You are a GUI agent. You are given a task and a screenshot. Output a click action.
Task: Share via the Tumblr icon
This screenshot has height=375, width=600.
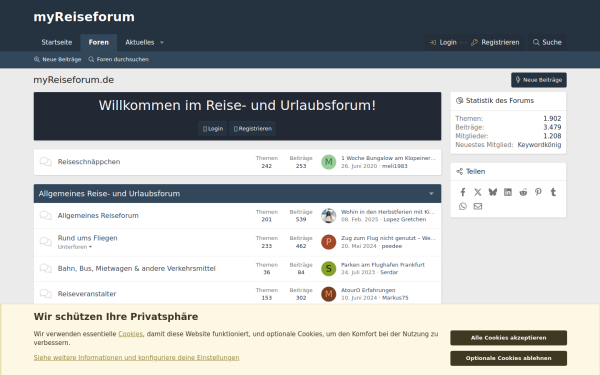553,192
